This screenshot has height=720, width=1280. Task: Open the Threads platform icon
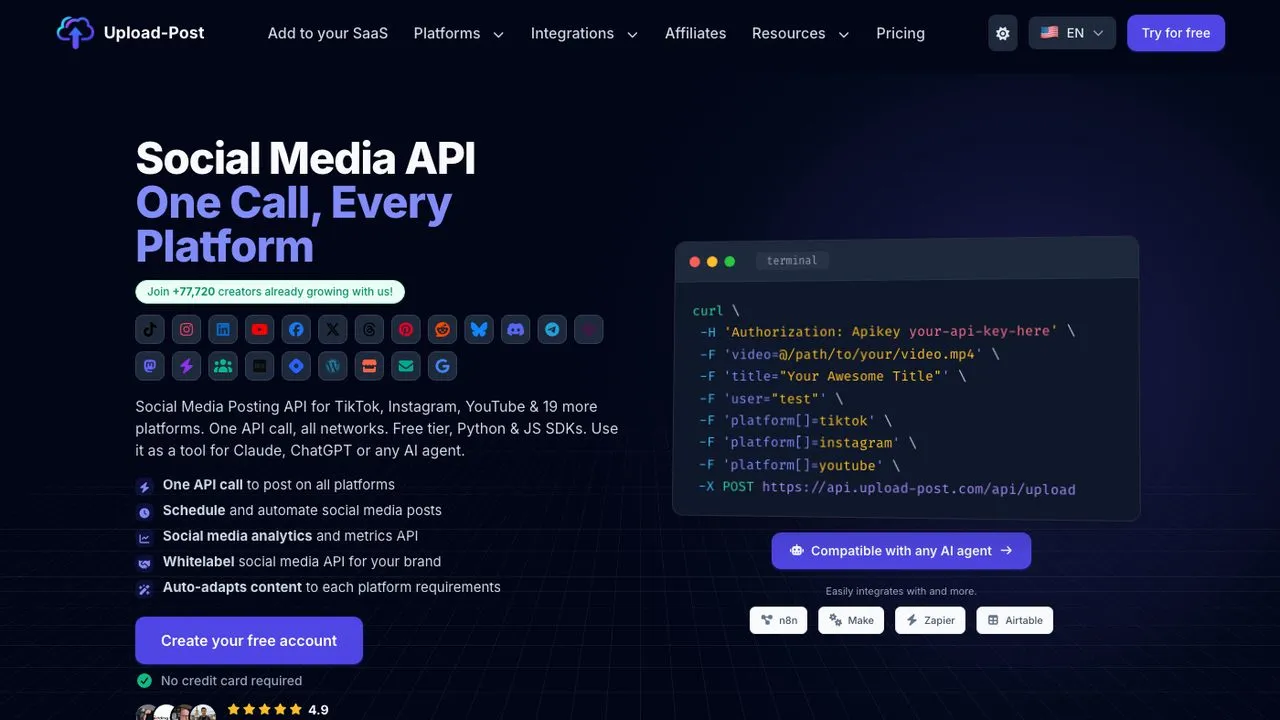[x=369, y=329]
